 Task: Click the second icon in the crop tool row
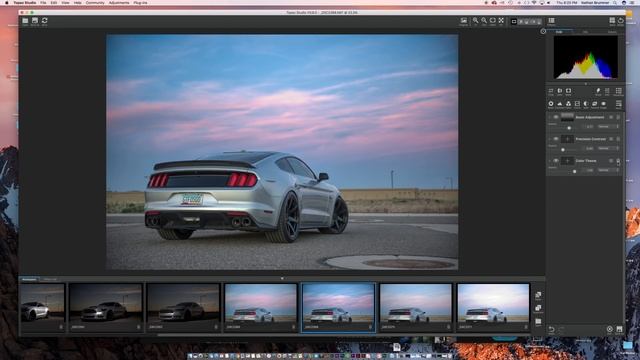(560, 91)
